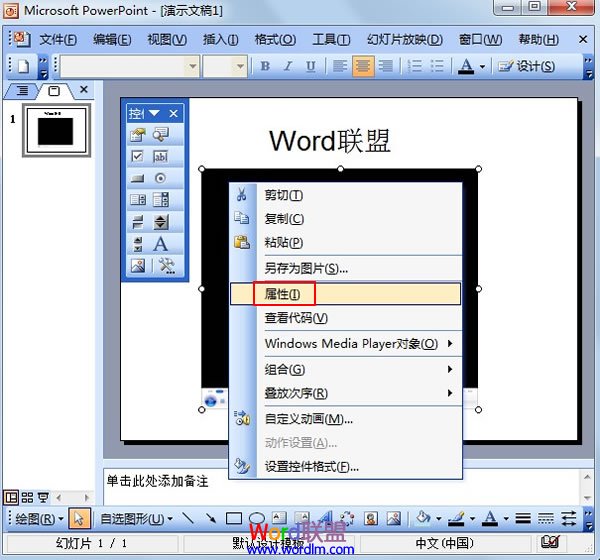Open line color dropdown arrow in drawing toolbar
The height and width of the screenshot is (560, 600).
click(x=472, y=519)
